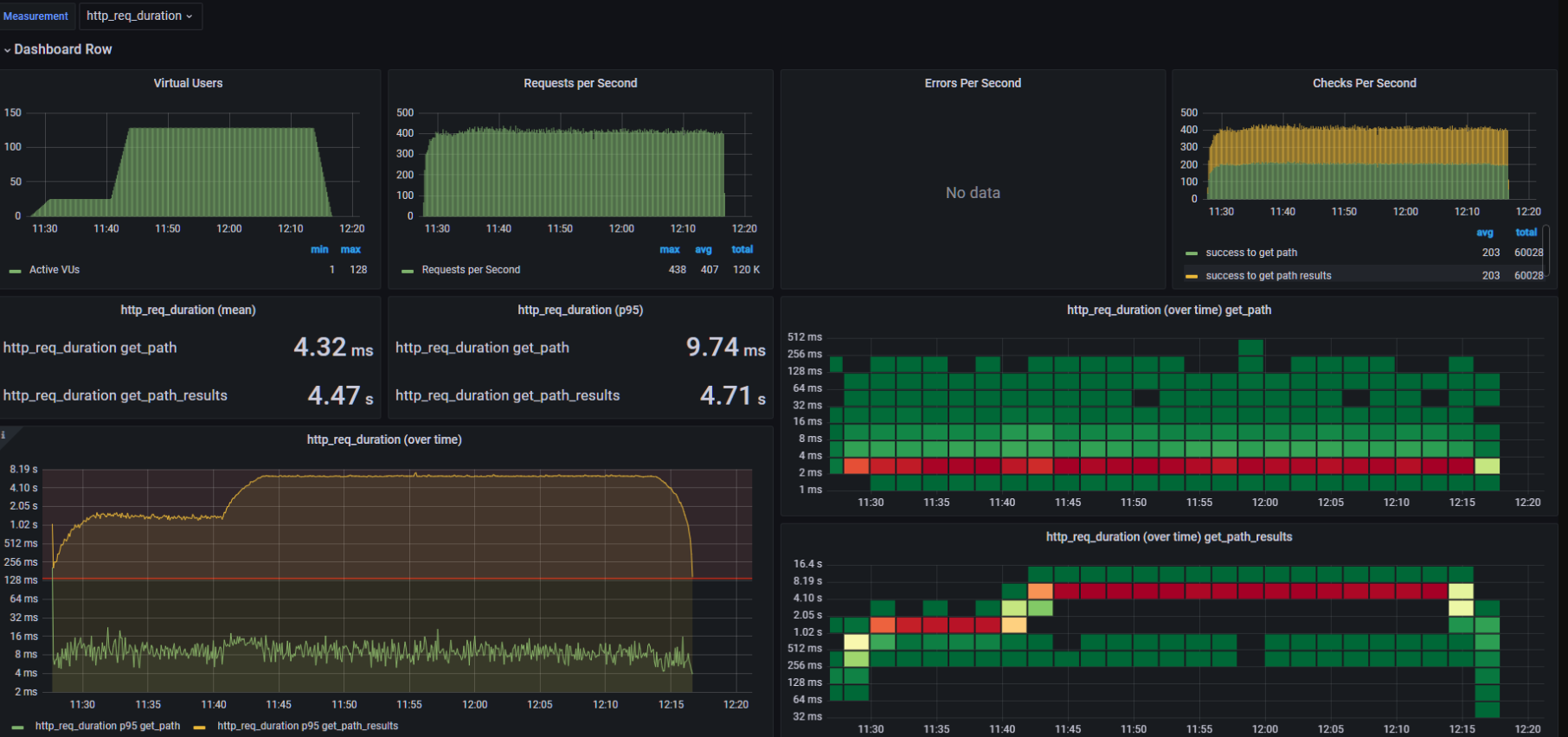Click the 4.32 ms mean value

pyautogui.click(x=333, y=347)
